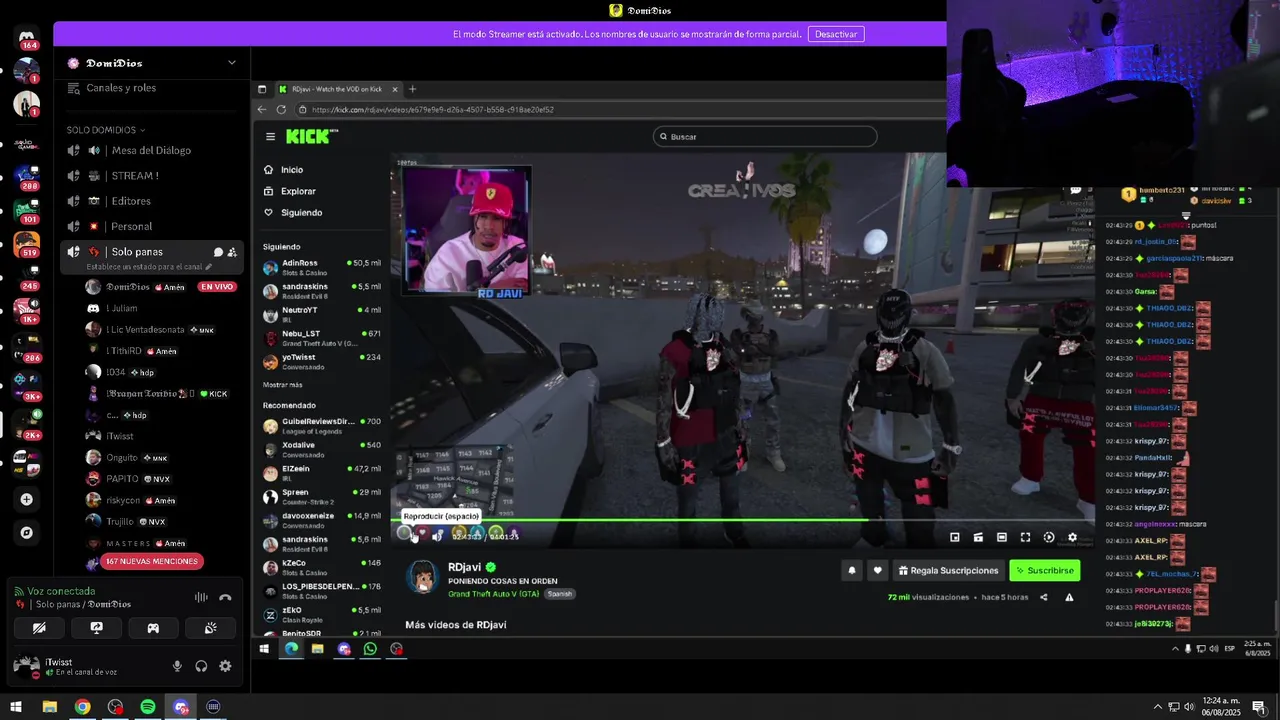
Task: Enter fullscreen on Kick player
Action: coord(1025,537)
